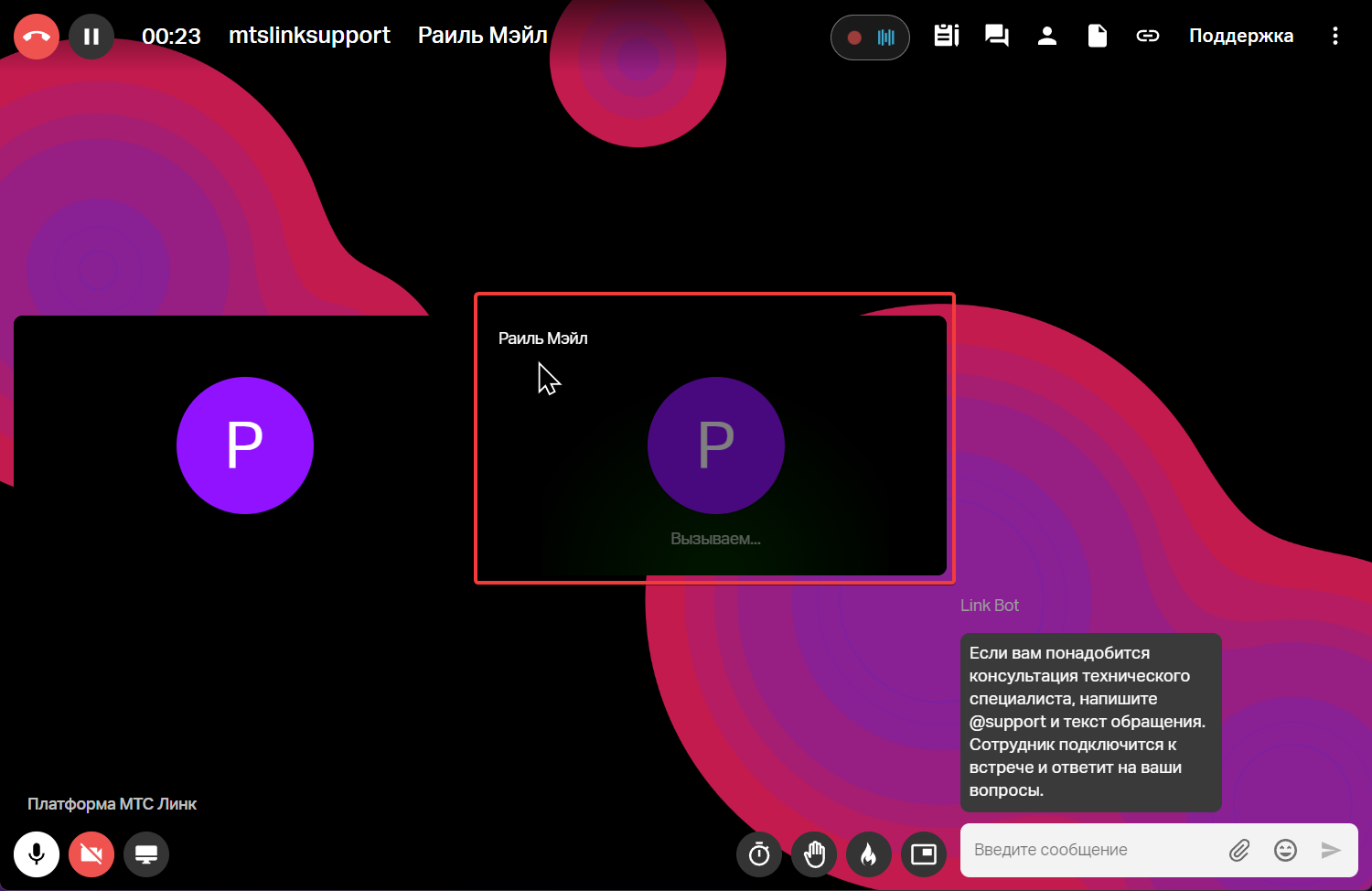This screenshot has height=891, width=1372.
Task: Open the emoji picker in chat
Action: pos(1285,851)
